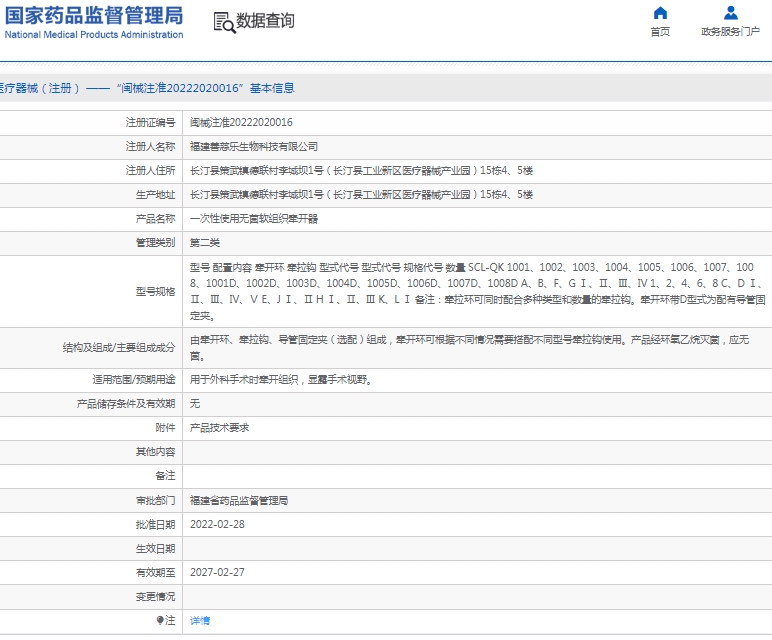Click the 型号规格 specification text
772x640 pixels.
coord(478,291)
